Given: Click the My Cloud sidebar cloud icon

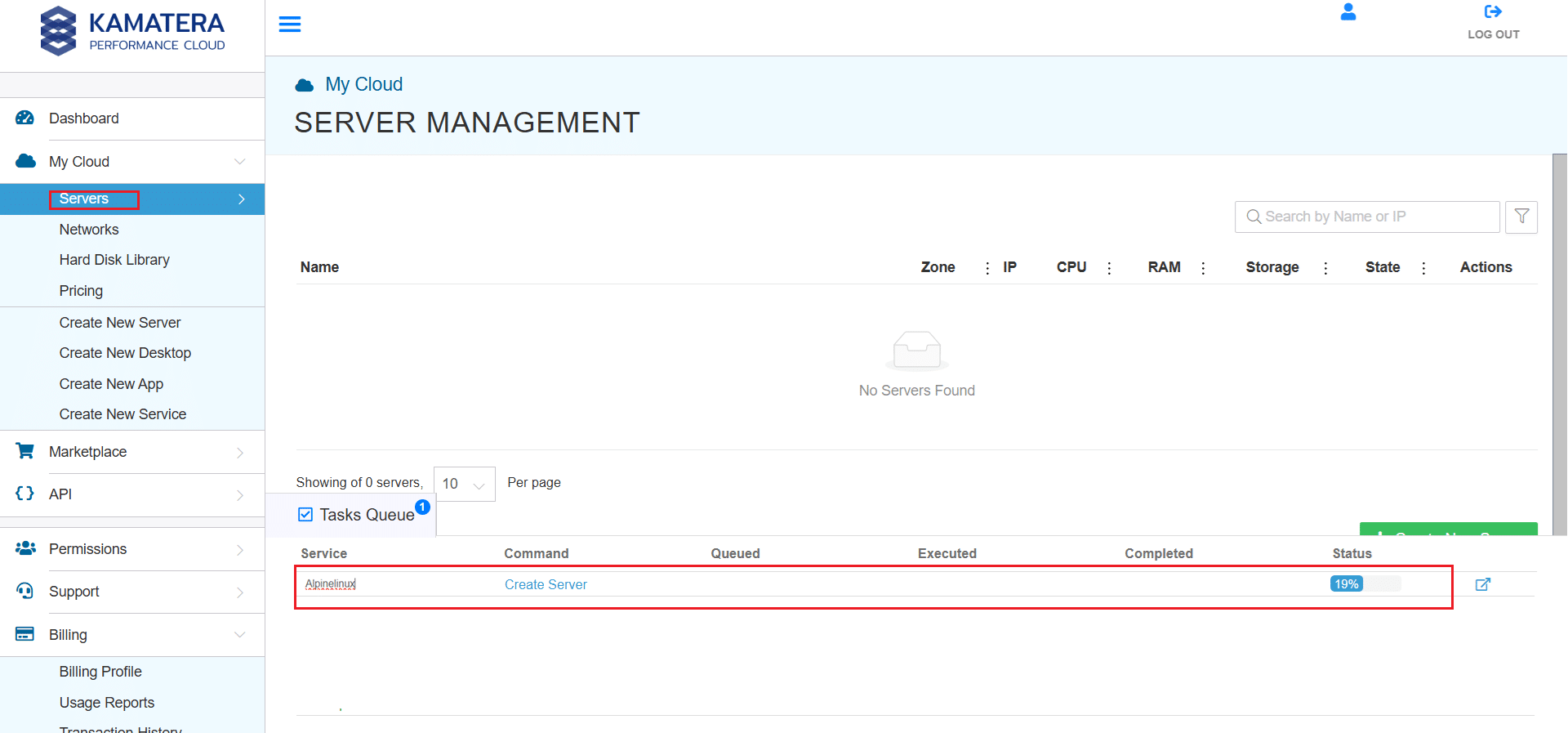Looking at the screenshot, I should 25,161.
